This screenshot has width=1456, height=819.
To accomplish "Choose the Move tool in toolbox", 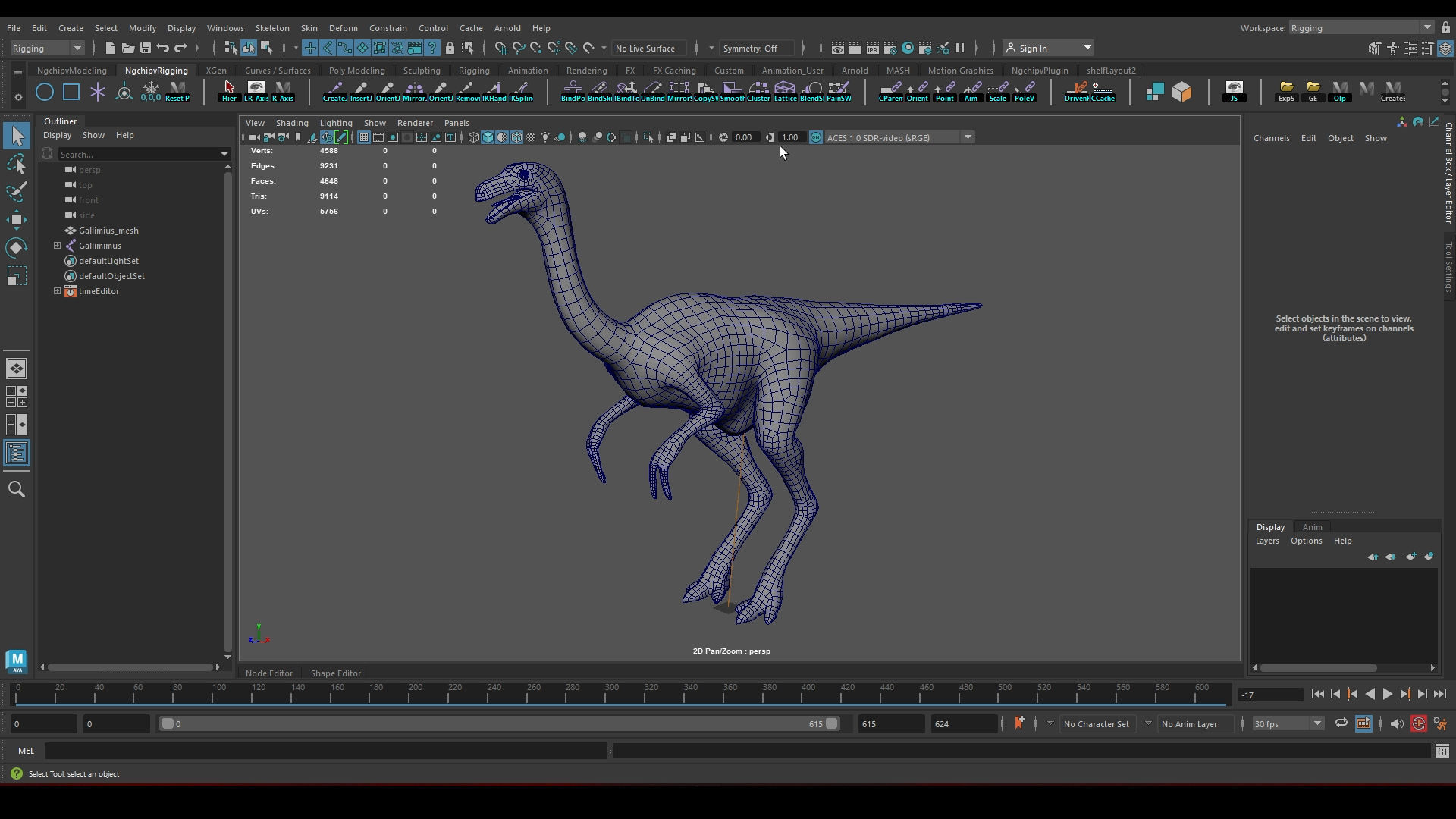I will (x=17, y=220).
